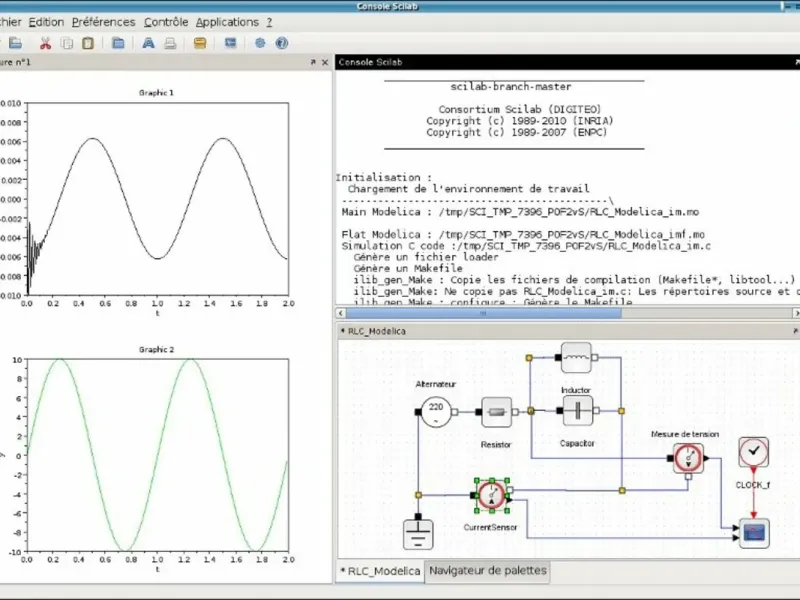Screen dimensions: 800x600
Task: Click the console horizontal scrollbar thumb
Action: click(483, 313)
